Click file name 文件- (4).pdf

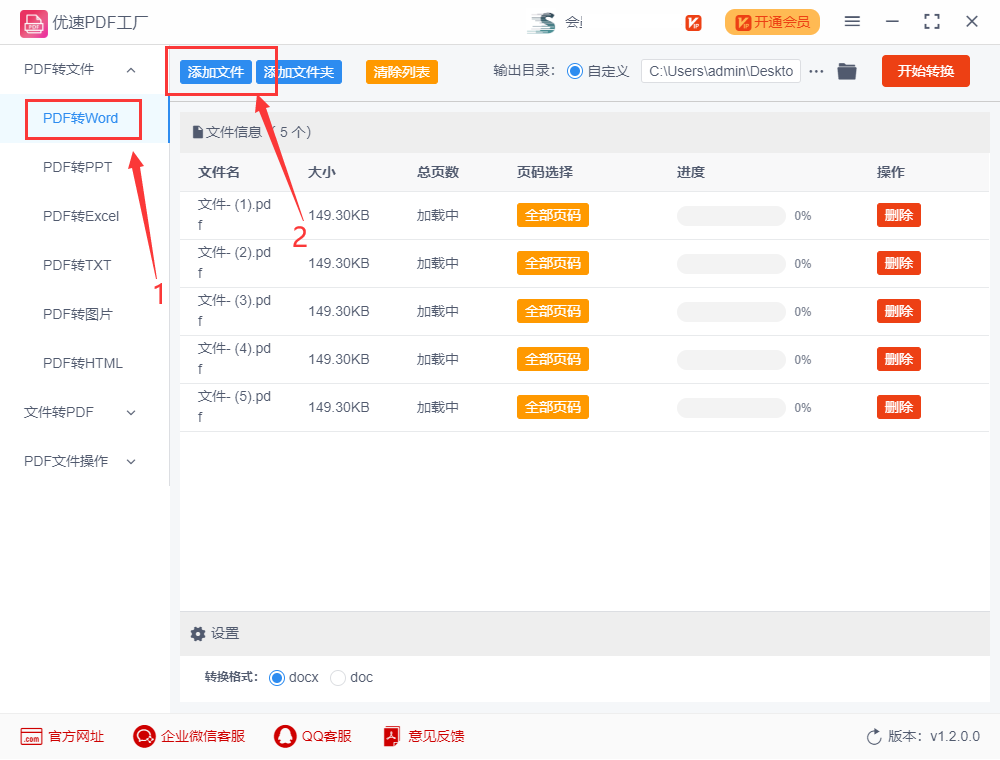234,358
